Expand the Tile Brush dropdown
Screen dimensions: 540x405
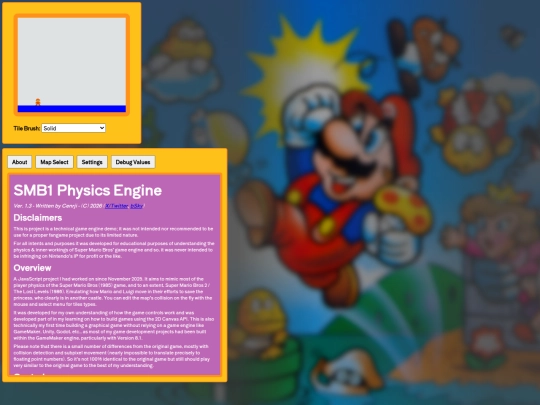click(x=73, y=128)
